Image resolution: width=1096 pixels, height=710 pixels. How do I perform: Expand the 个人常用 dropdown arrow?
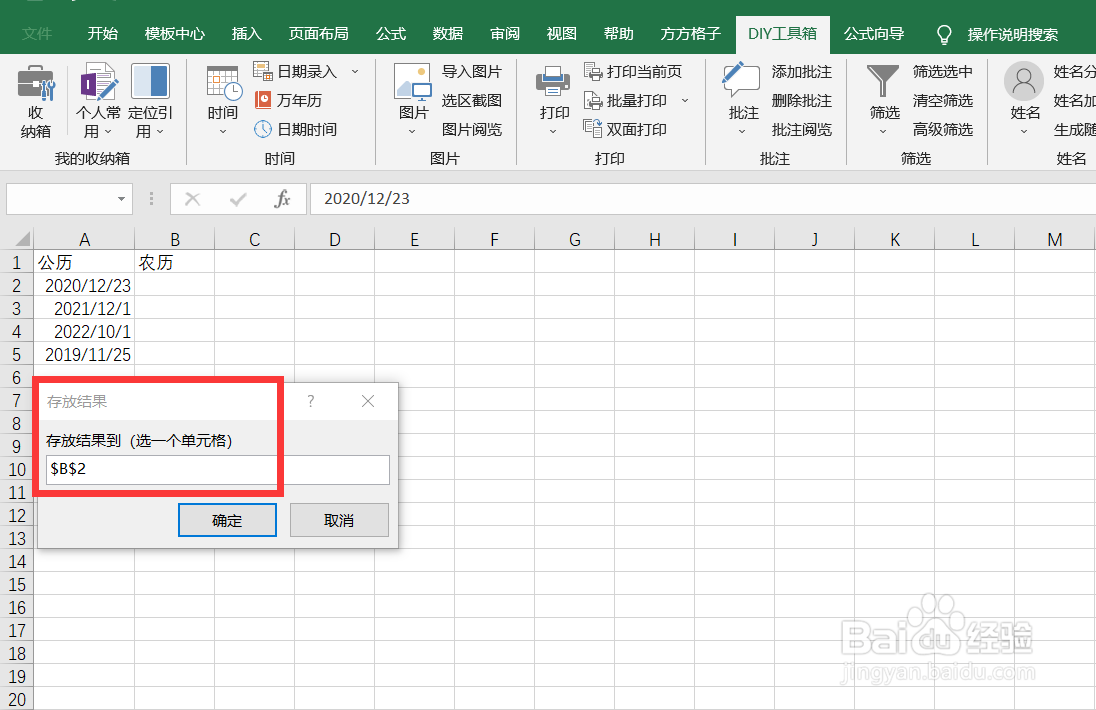click(x=108, y=131)
